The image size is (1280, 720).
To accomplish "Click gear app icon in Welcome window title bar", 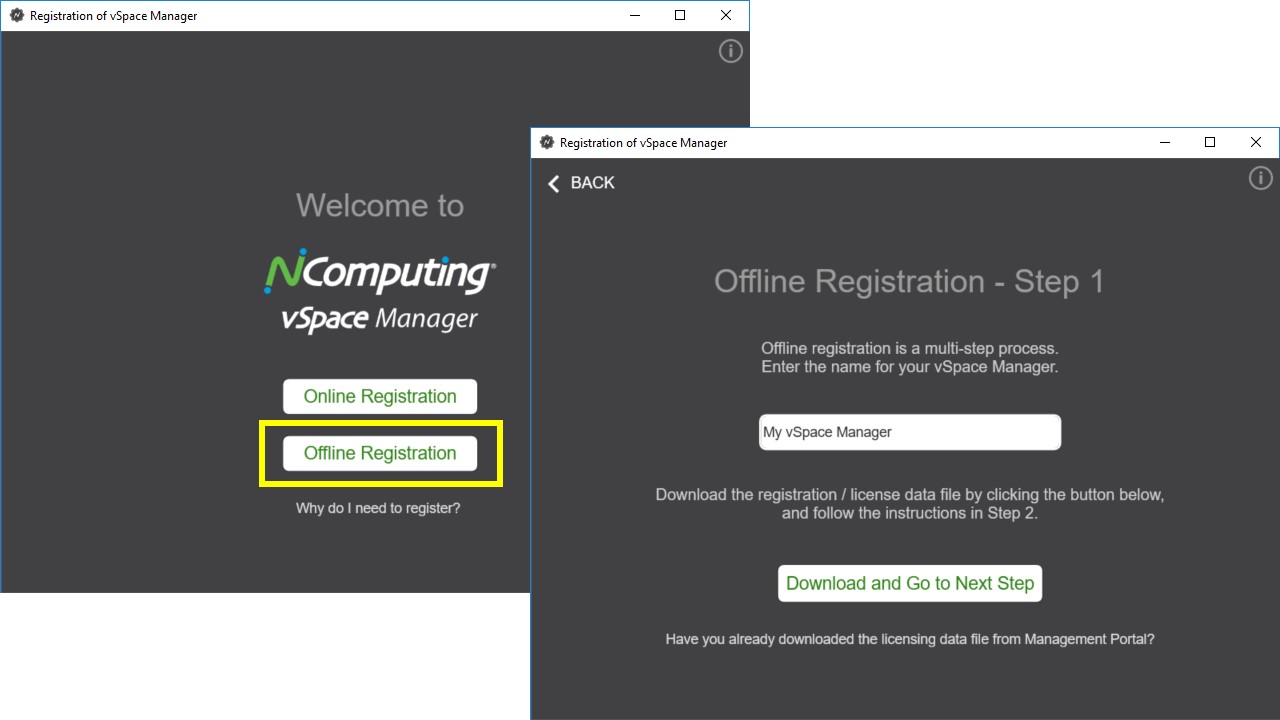I will pyautogui.click(x=16, y=15).
